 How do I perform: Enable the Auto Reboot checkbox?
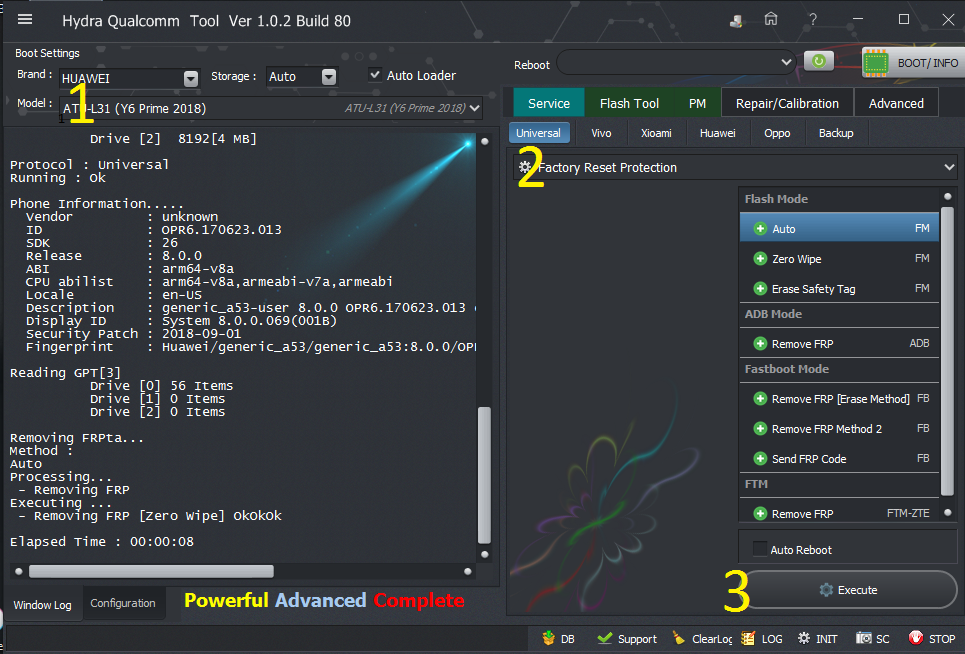[x=760, y=549]
